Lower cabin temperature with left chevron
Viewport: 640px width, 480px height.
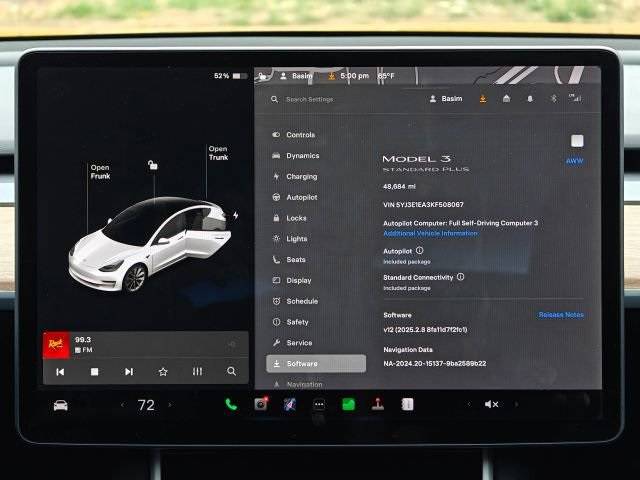122,405
